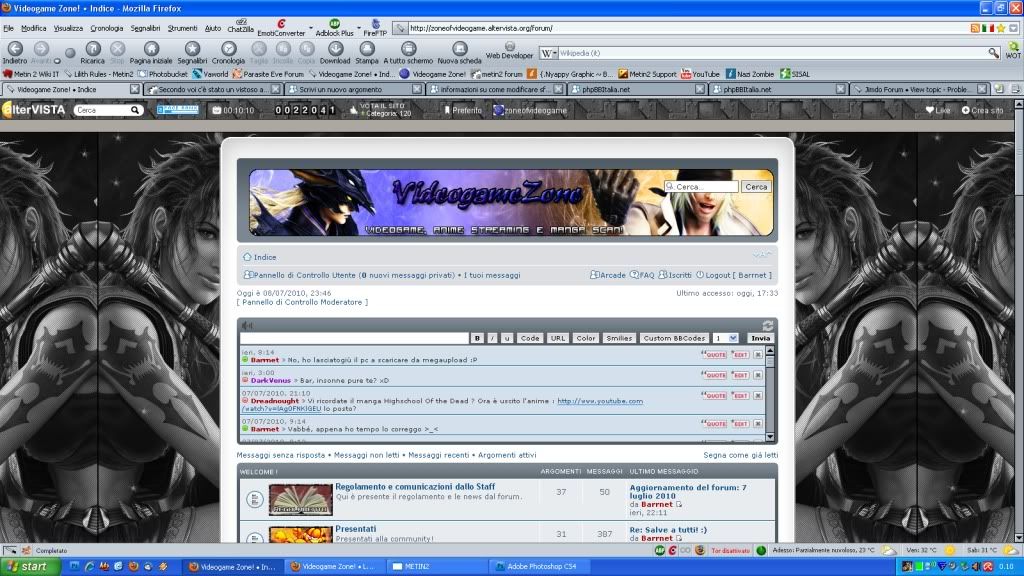
Task: Open 'Pannello di Controllo Moderatore' link
Action: 302,302
